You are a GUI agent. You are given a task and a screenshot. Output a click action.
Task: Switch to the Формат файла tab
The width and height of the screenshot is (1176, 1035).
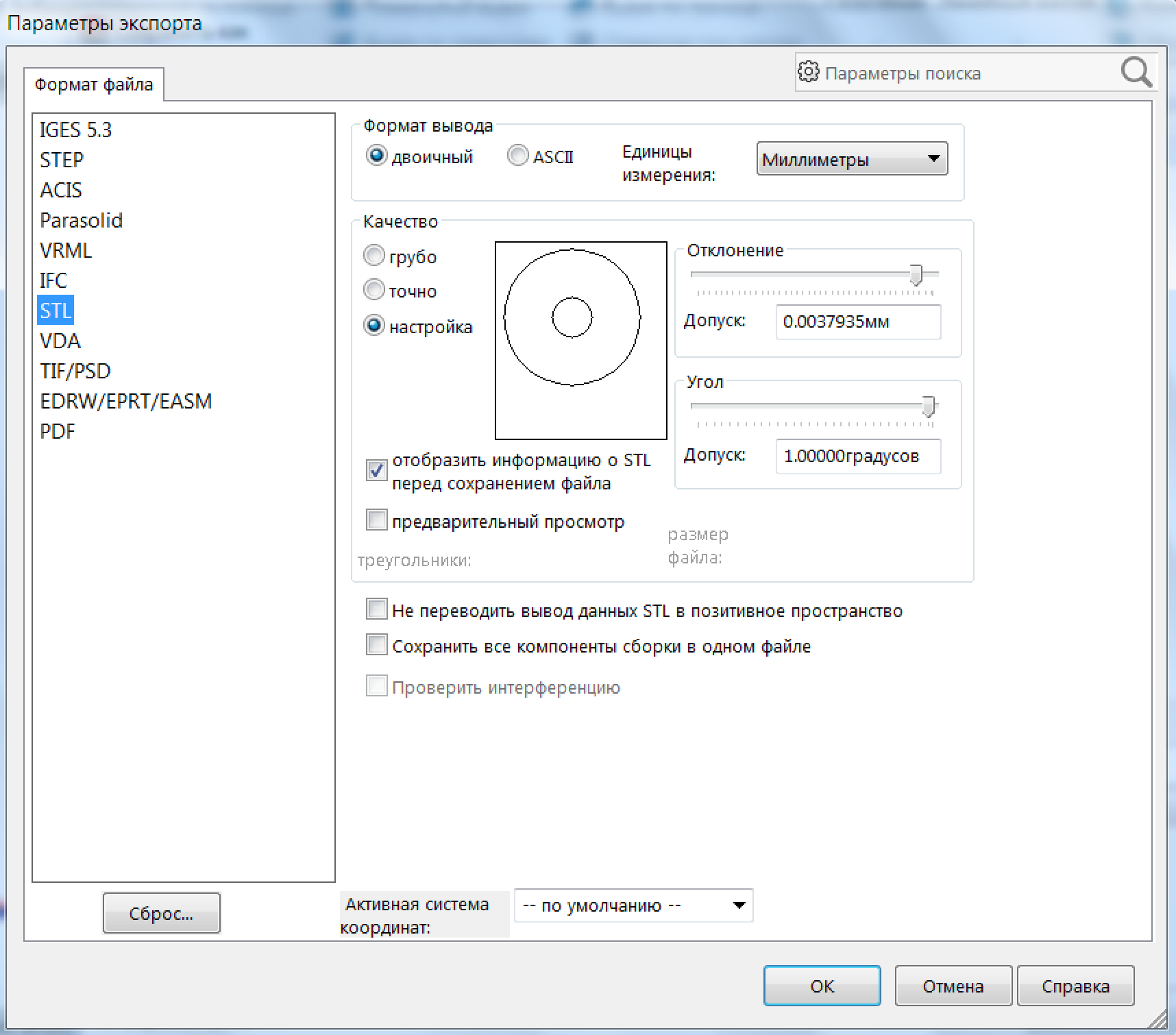click(94, 84)
